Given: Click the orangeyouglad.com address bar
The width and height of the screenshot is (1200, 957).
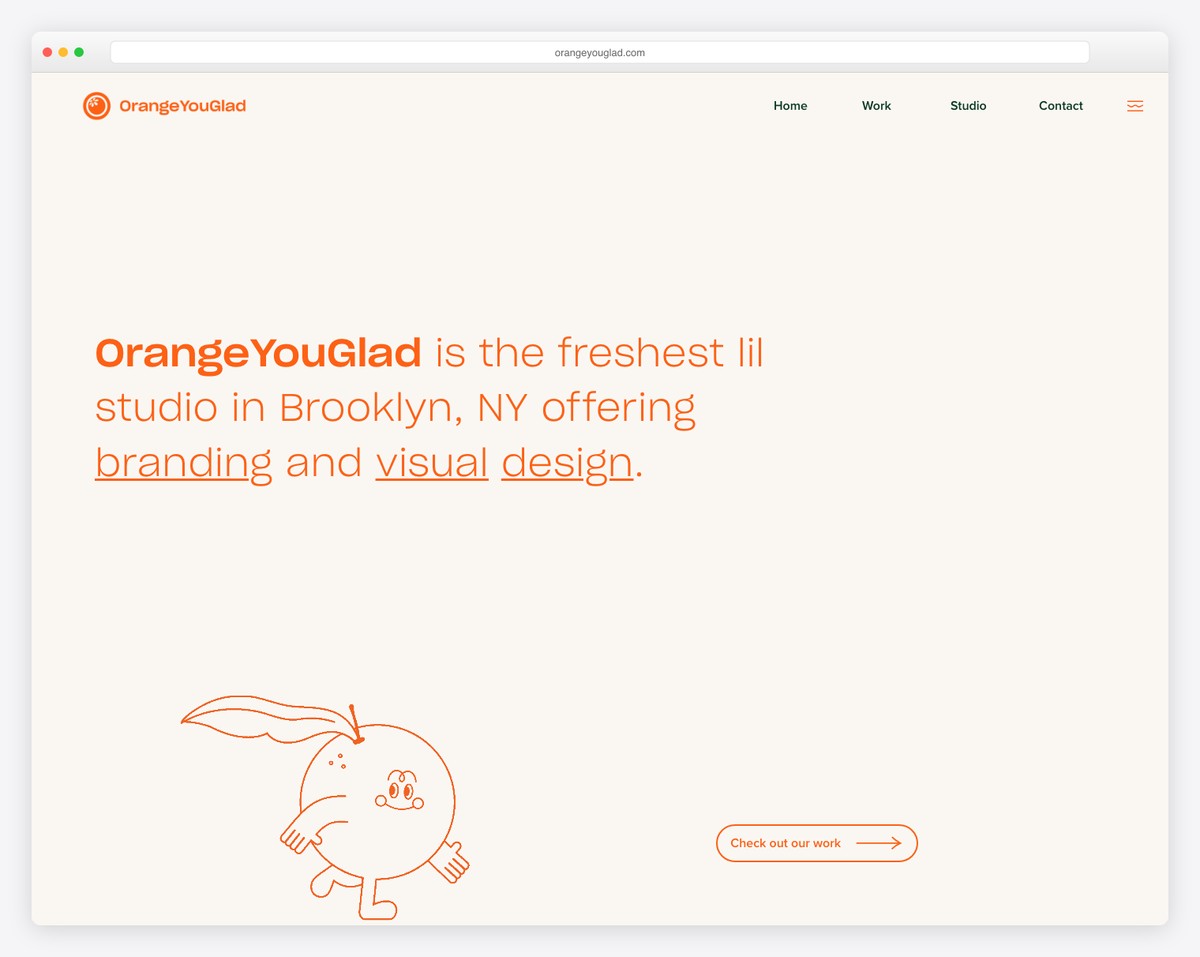Looking at the screenshot, I should [x=599, y=51].
